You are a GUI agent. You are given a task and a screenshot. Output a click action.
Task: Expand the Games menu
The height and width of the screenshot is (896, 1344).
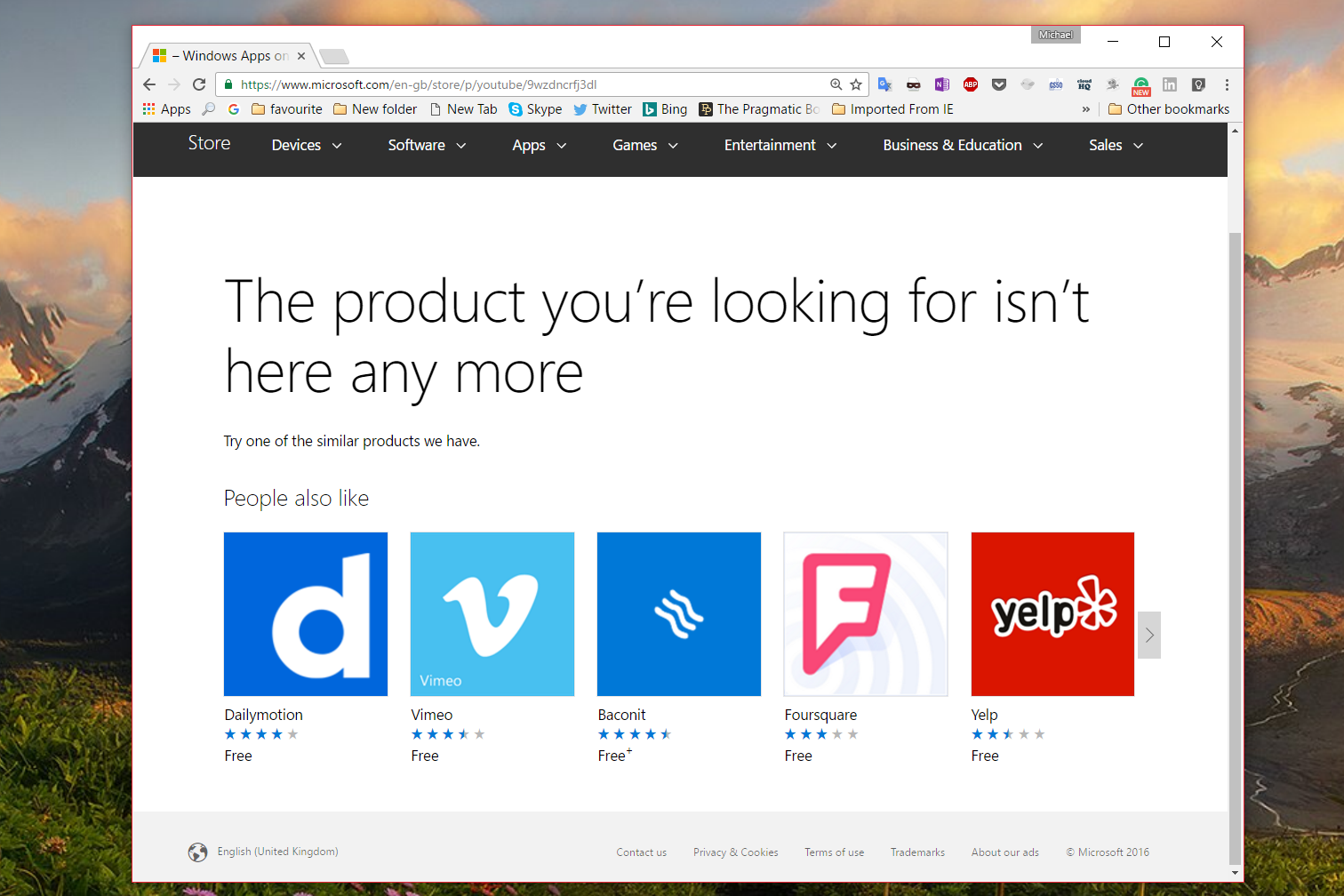645,146
